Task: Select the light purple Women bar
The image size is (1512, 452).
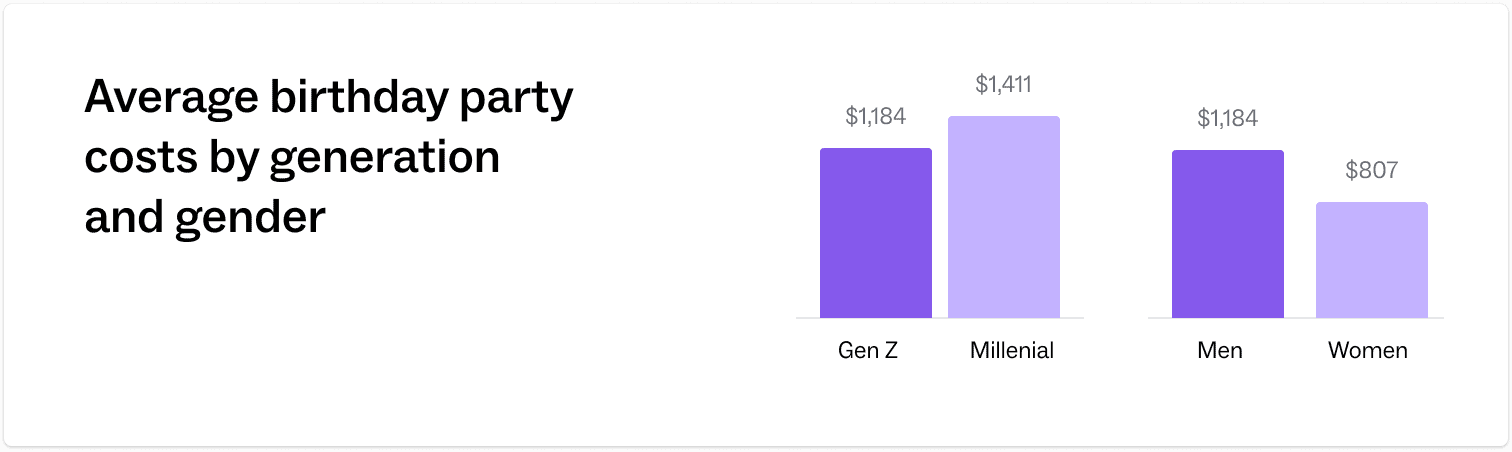Action: 1371,260
